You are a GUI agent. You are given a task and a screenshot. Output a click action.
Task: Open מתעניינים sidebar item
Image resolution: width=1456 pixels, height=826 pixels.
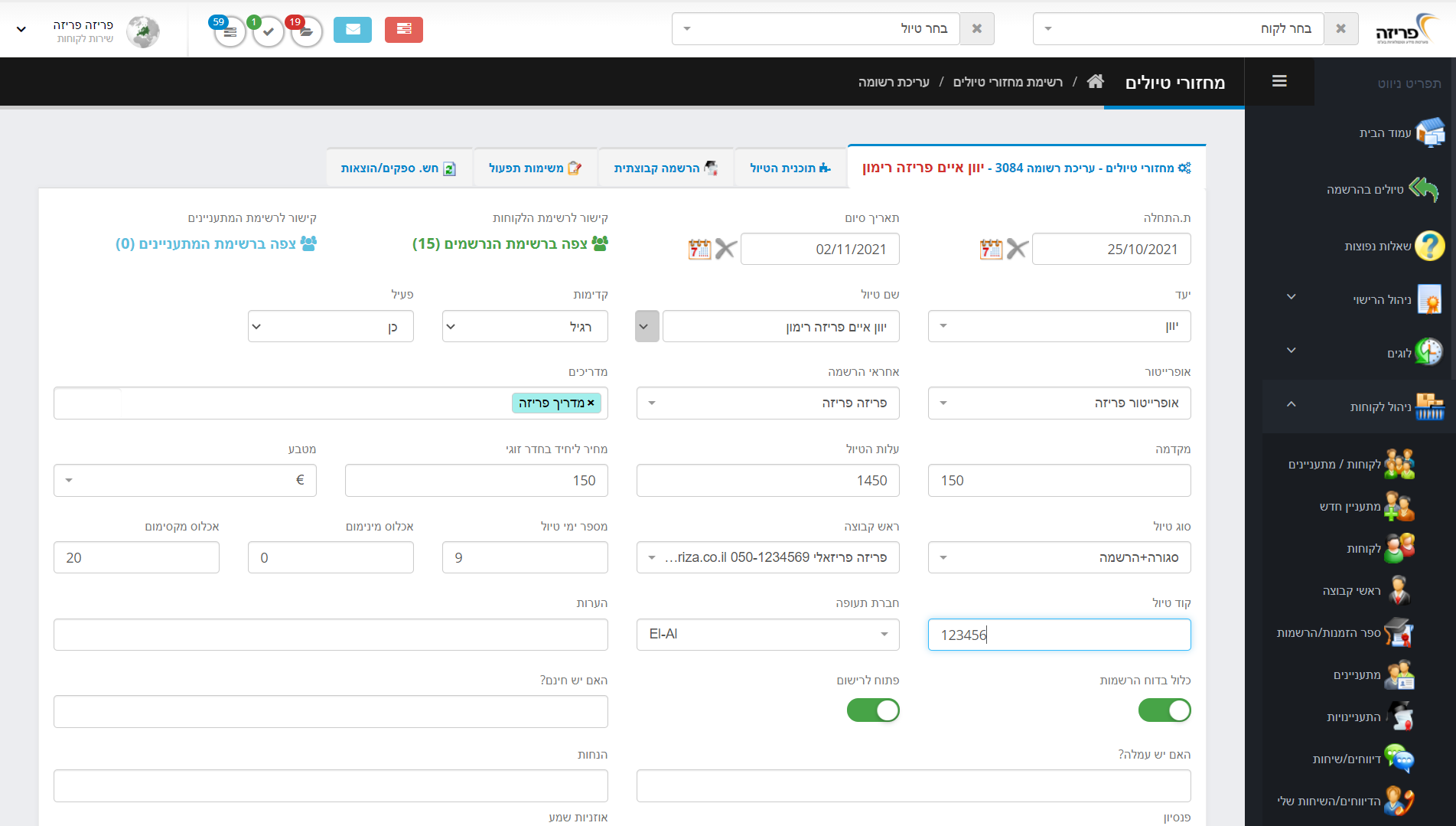[x=1373, y=674]
